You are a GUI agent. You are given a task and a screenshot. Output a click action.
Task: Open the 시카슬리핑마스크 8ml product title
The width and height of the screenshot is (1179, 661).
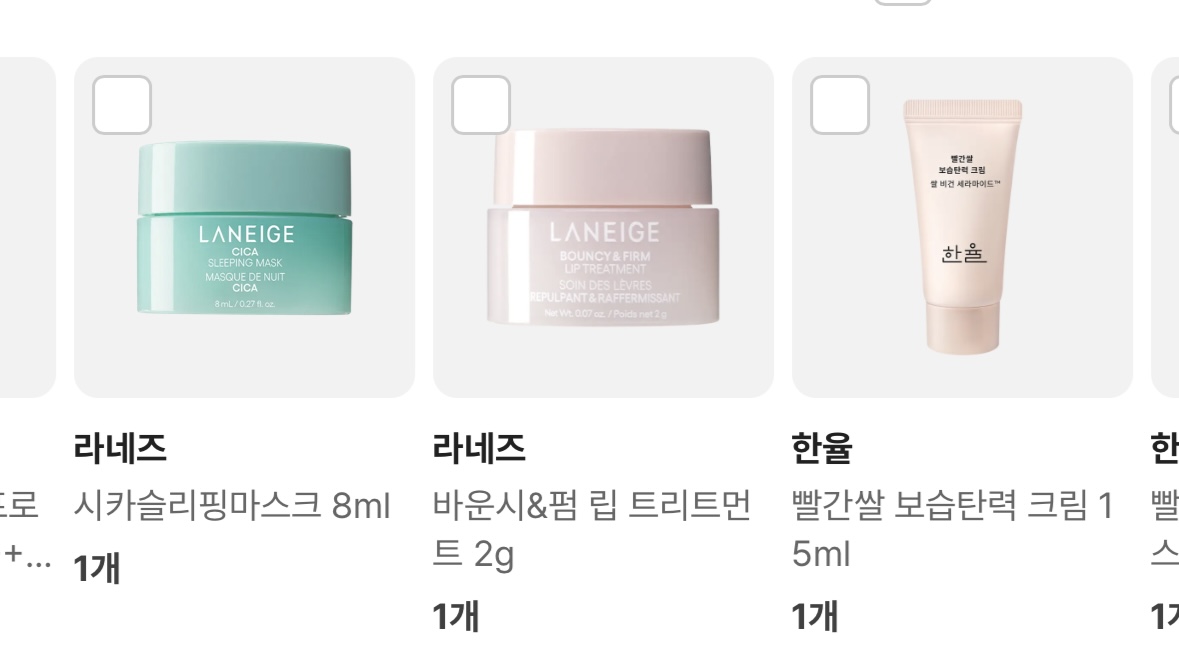point(232,505)
